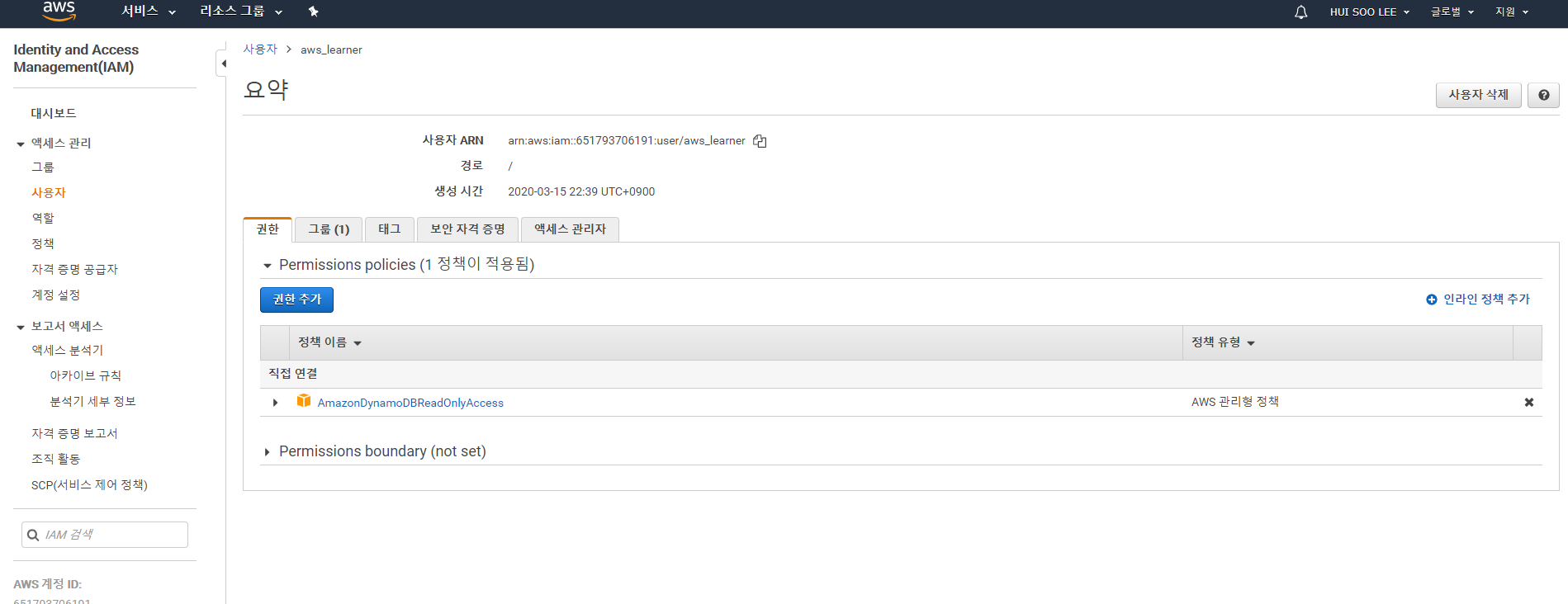Screen dimensions: 1568x604
Task: Open 액세스 분석기 in the sidebar
Action: tap(68, 350)
